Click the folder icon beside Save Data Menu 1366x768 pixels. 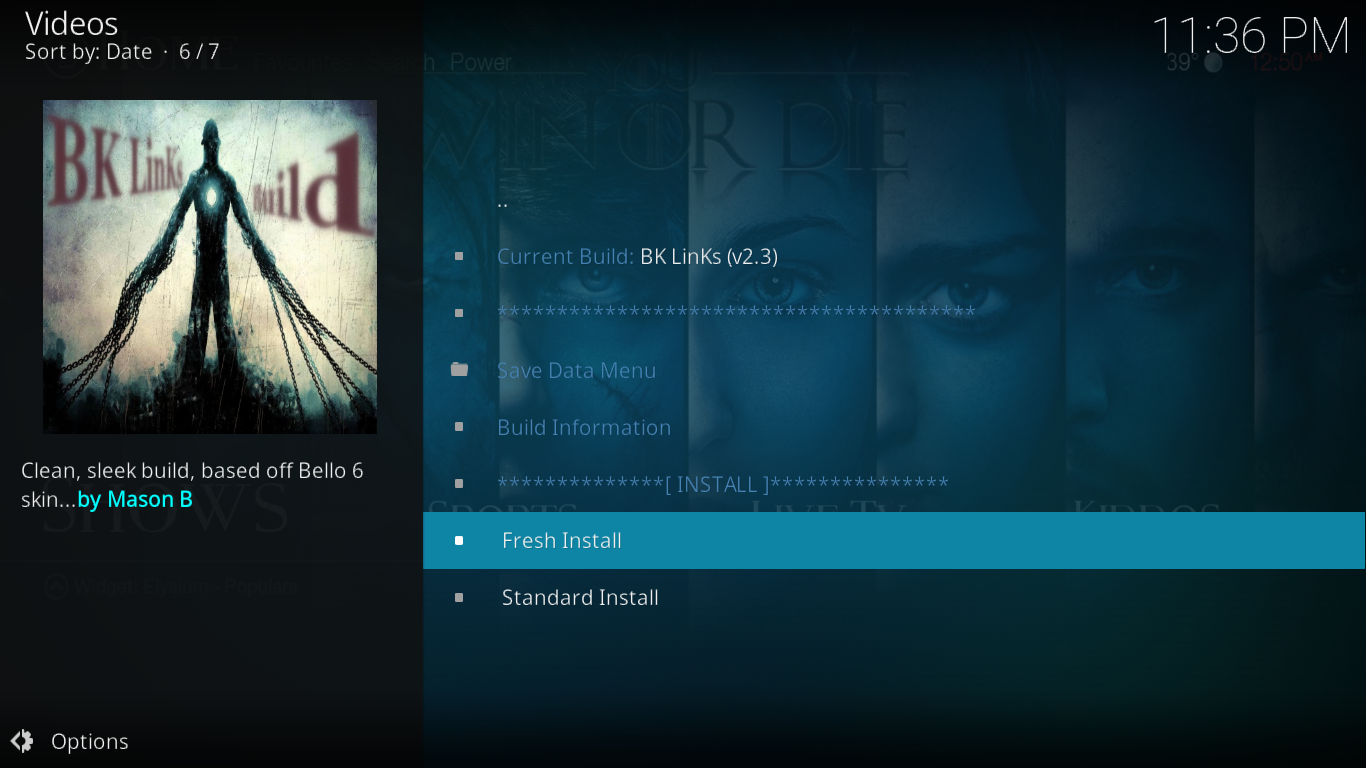[459, 370]
